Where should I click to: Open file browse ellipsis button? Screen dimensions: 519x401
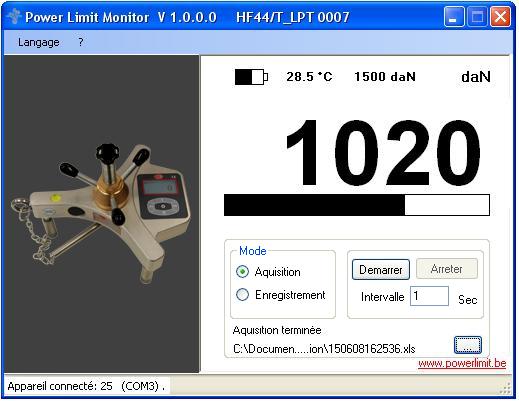[x=468, y=345]
